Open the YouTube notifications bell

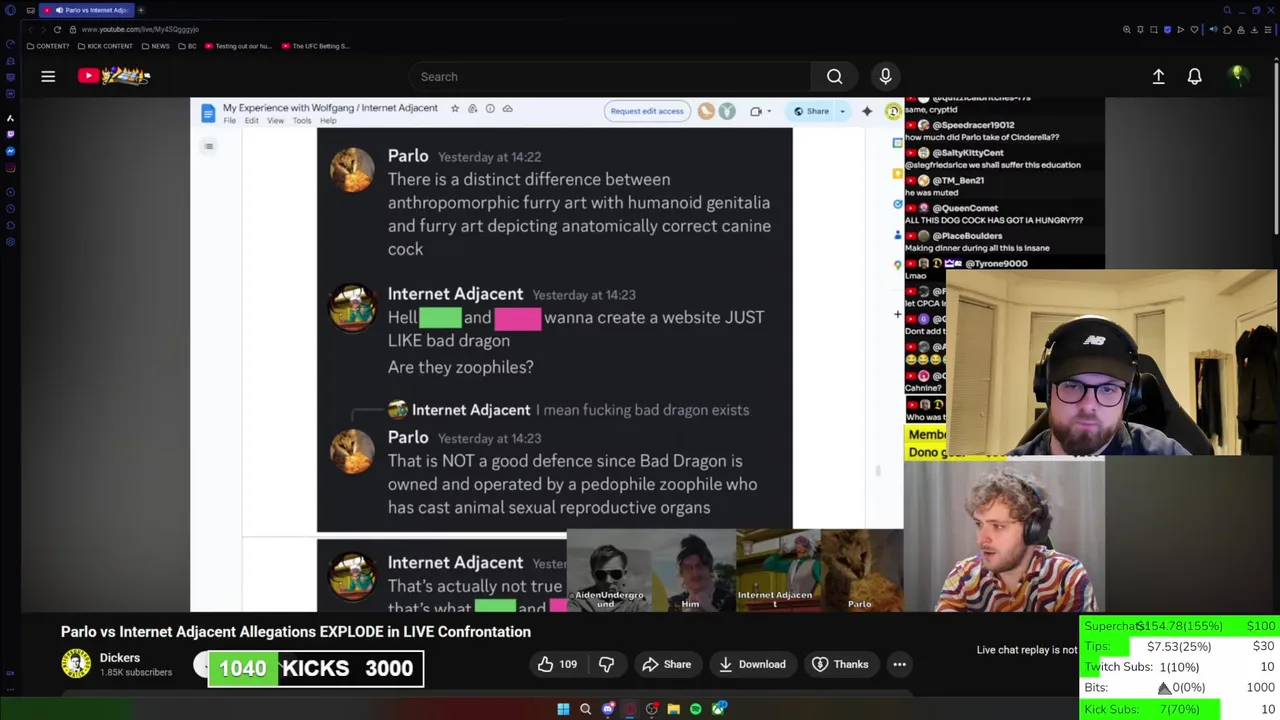1194,76
